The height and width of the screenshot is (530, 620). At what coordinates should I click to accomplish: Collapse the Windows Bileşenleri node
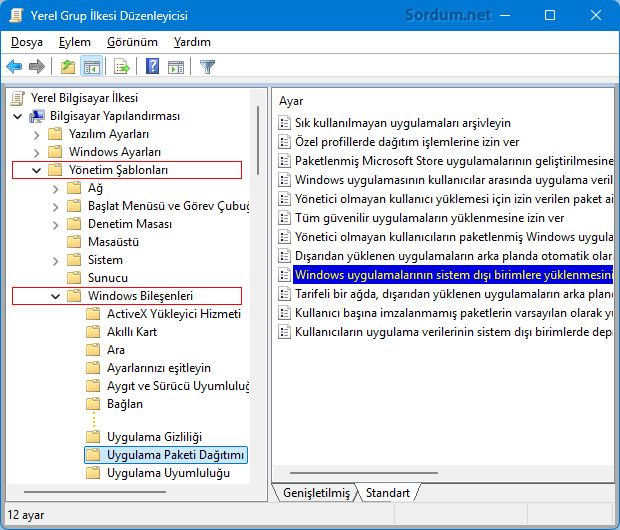click(56, 296)
